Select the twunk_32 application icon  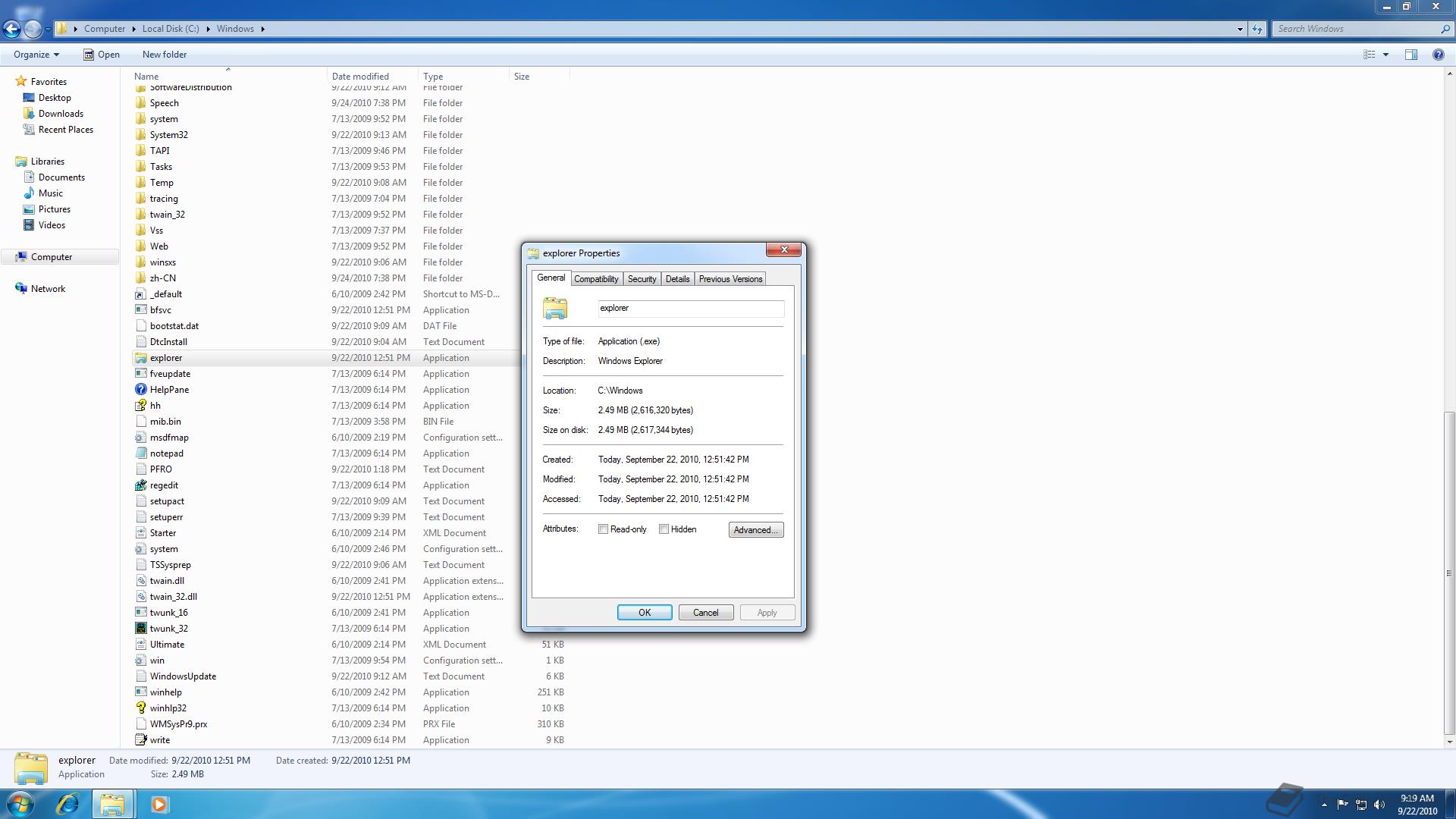(140, 629)
